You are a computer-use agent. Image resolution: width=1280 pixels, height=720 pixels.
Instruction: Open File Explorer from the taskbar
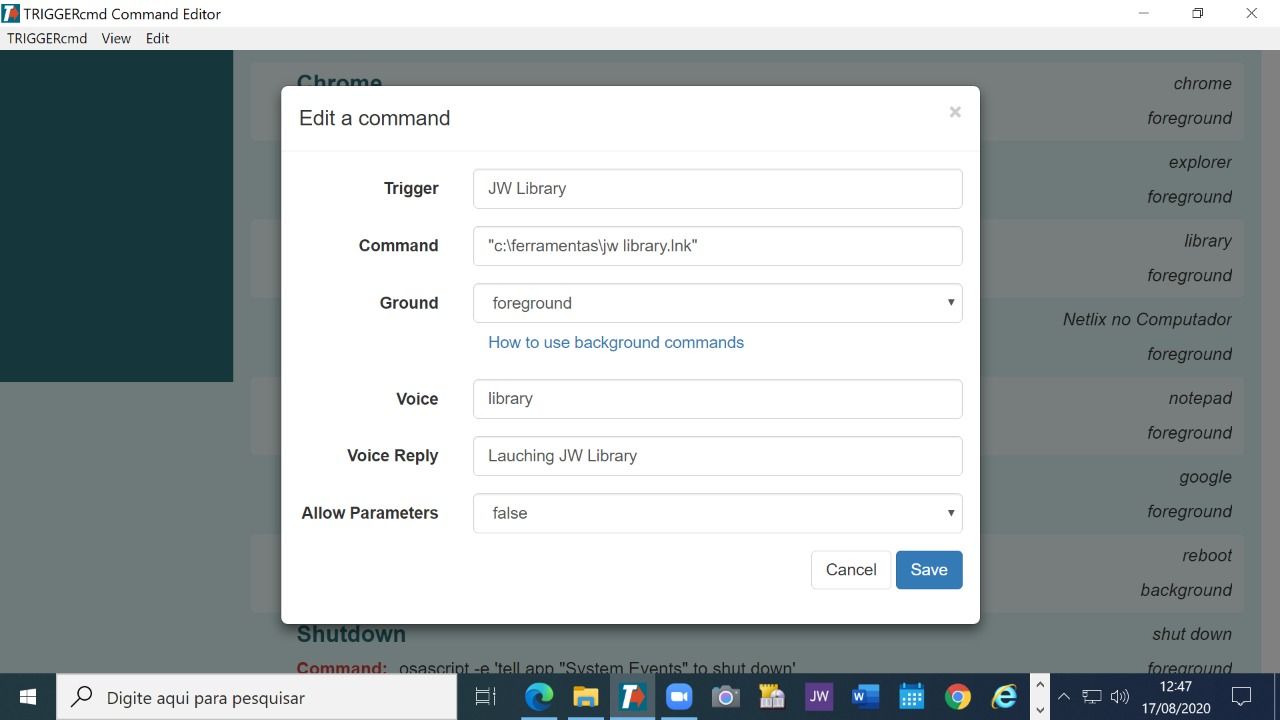pos(585,697)
